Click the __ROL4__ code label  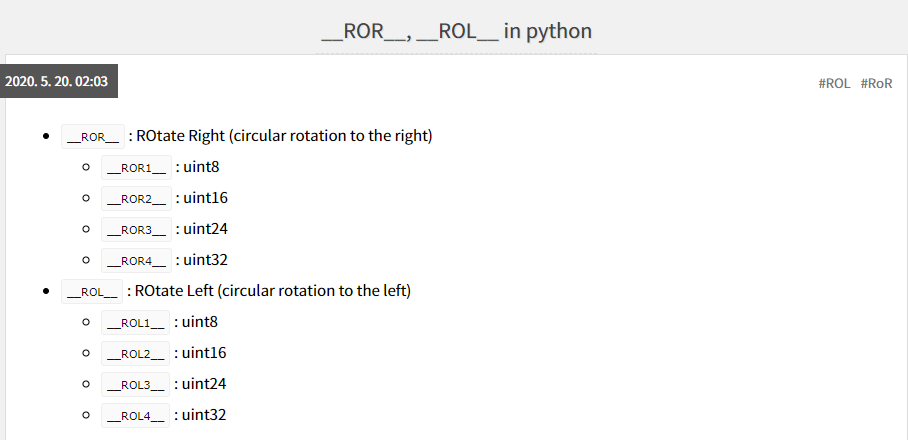[x=136, y=415]
